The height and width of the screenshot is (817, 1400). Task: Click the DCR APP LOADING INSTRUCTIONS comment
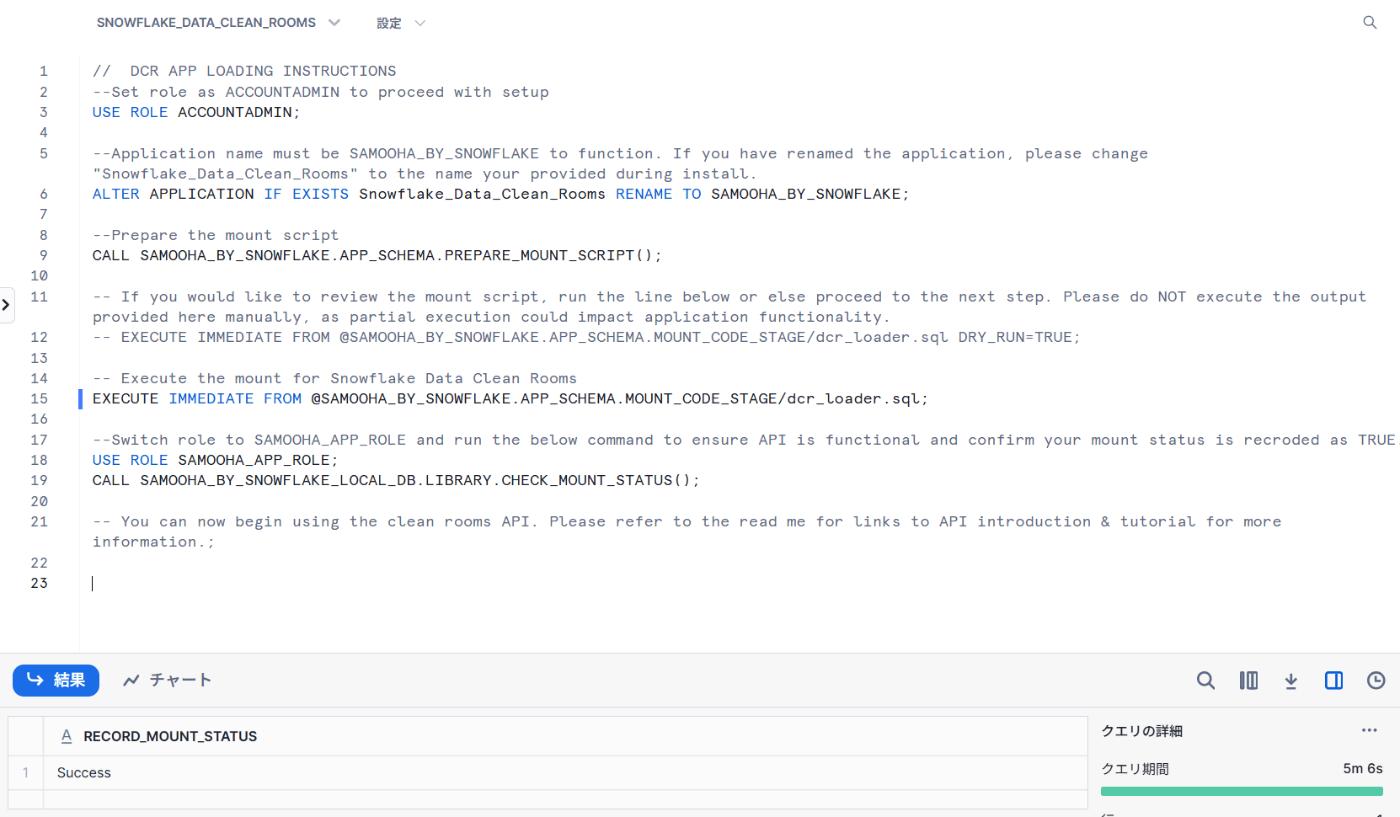[244, 71]
